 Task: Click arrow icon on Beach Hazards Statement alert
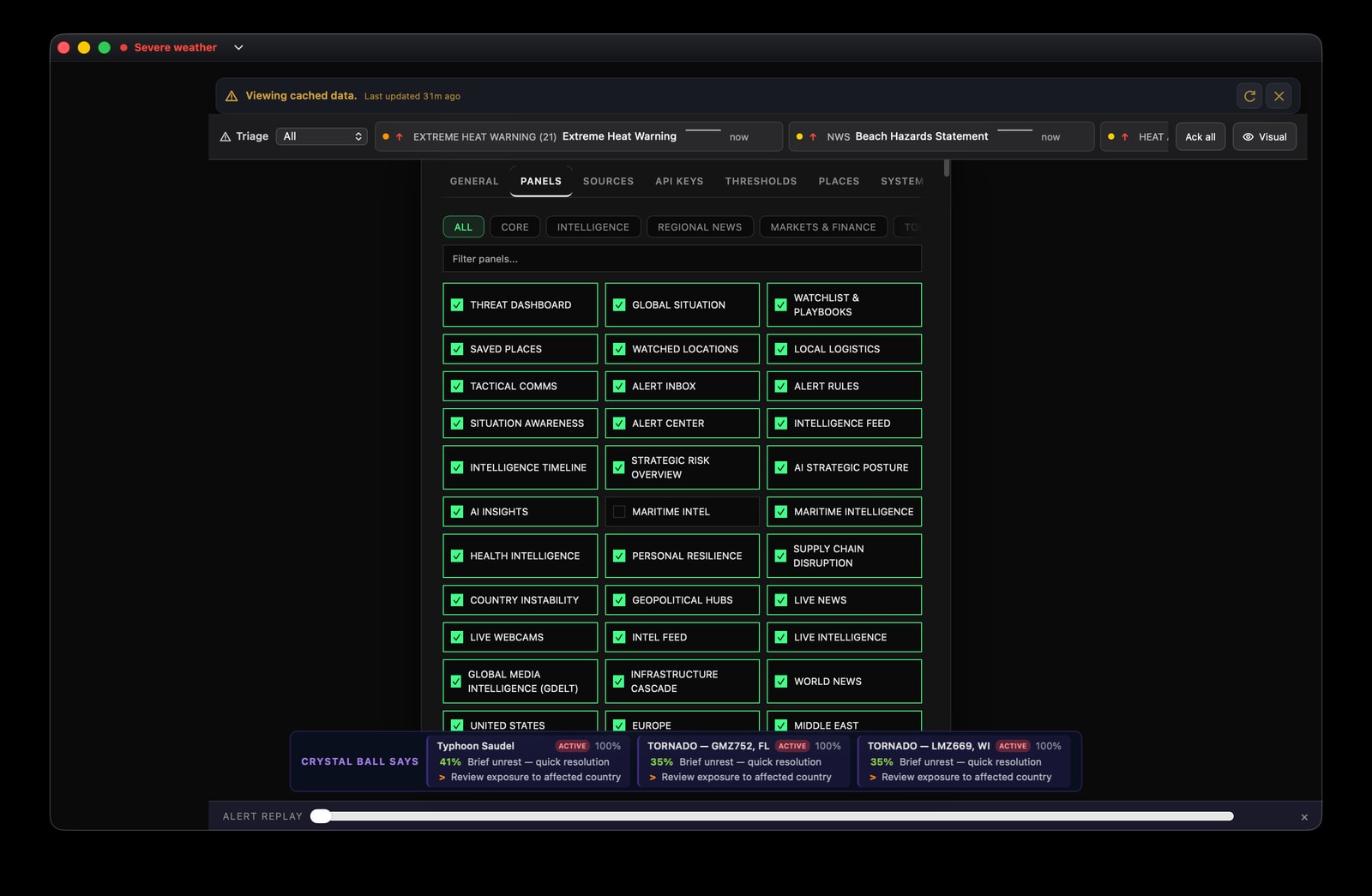click(x=813, y=136)
